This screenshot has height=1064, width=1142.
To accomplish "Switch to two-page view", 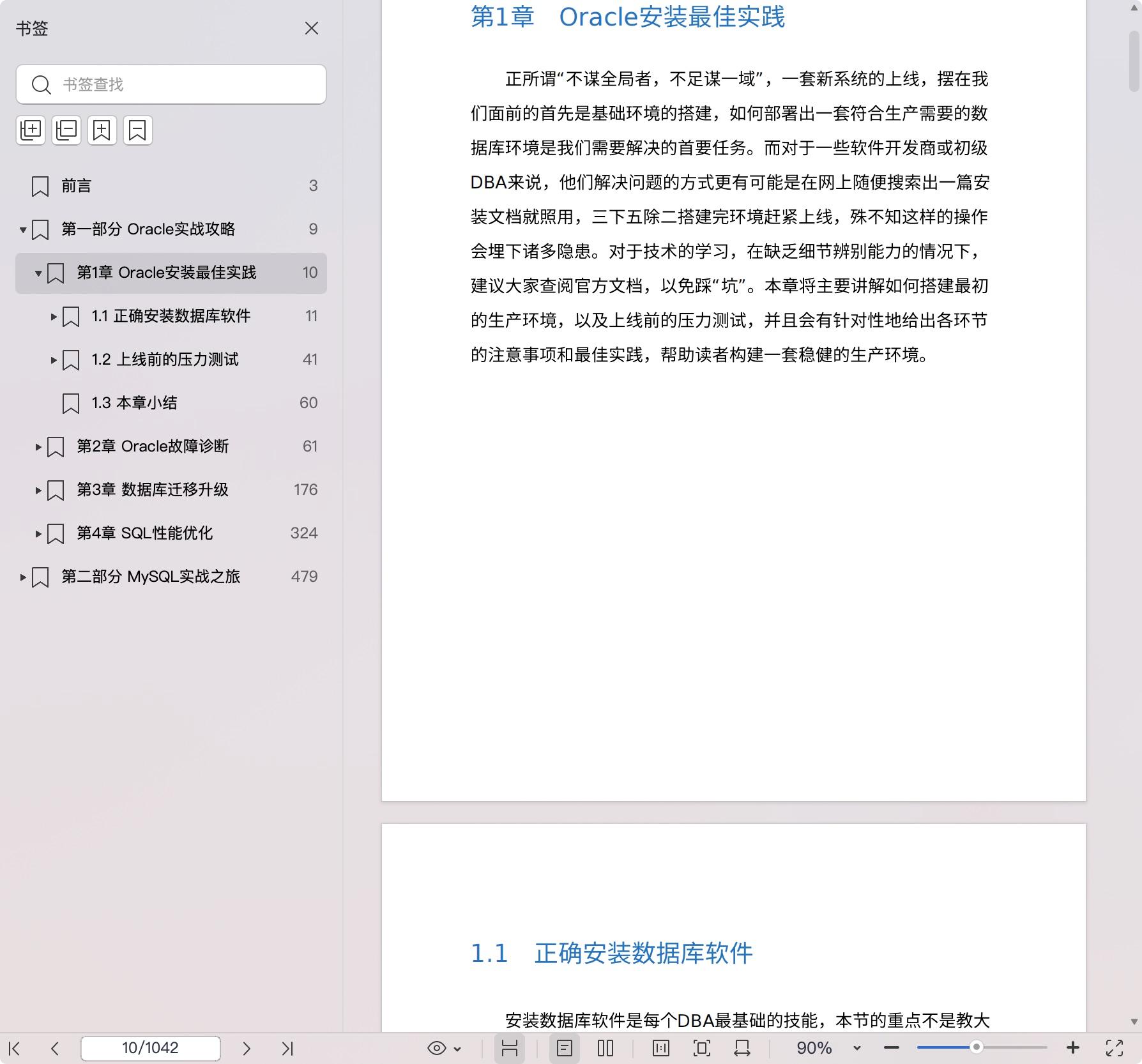I will (605, 1048).
